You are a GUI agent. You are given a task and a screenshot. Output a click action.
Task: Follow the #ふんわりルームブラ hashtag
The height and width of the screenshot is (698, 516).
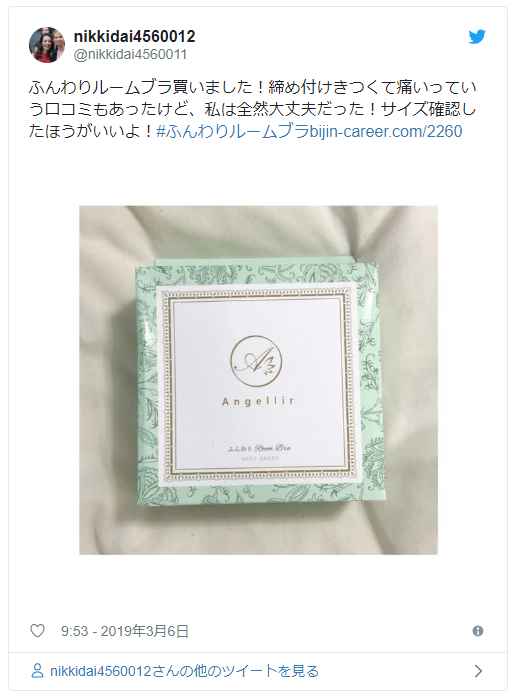232,131
